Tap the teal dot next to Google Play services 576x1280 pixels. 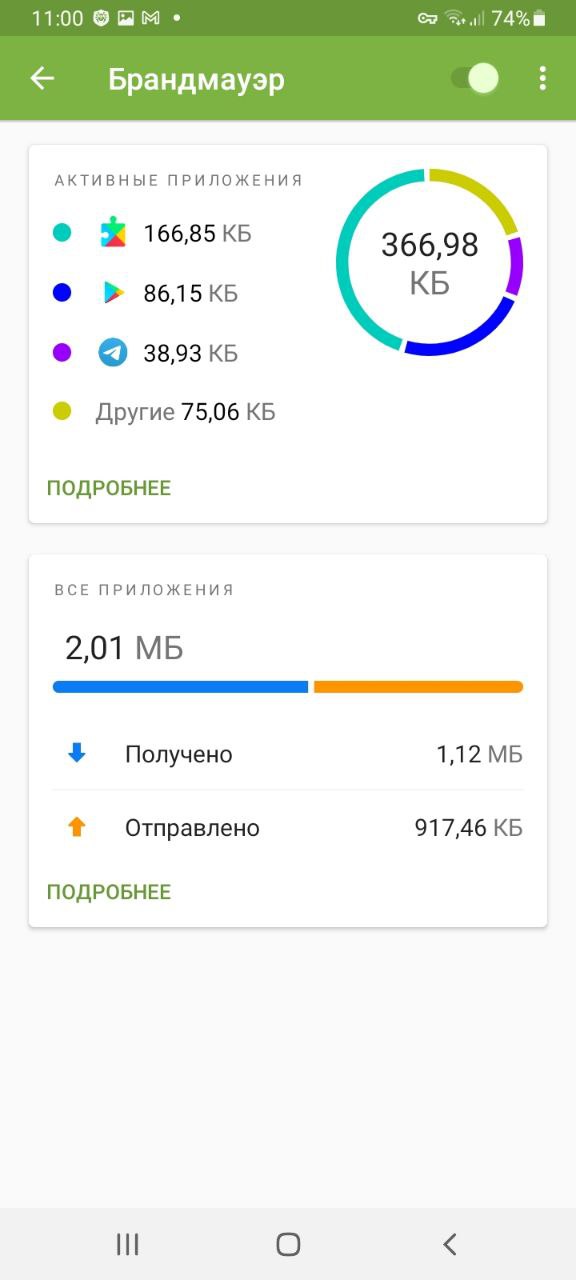click(x=62, y=232)
